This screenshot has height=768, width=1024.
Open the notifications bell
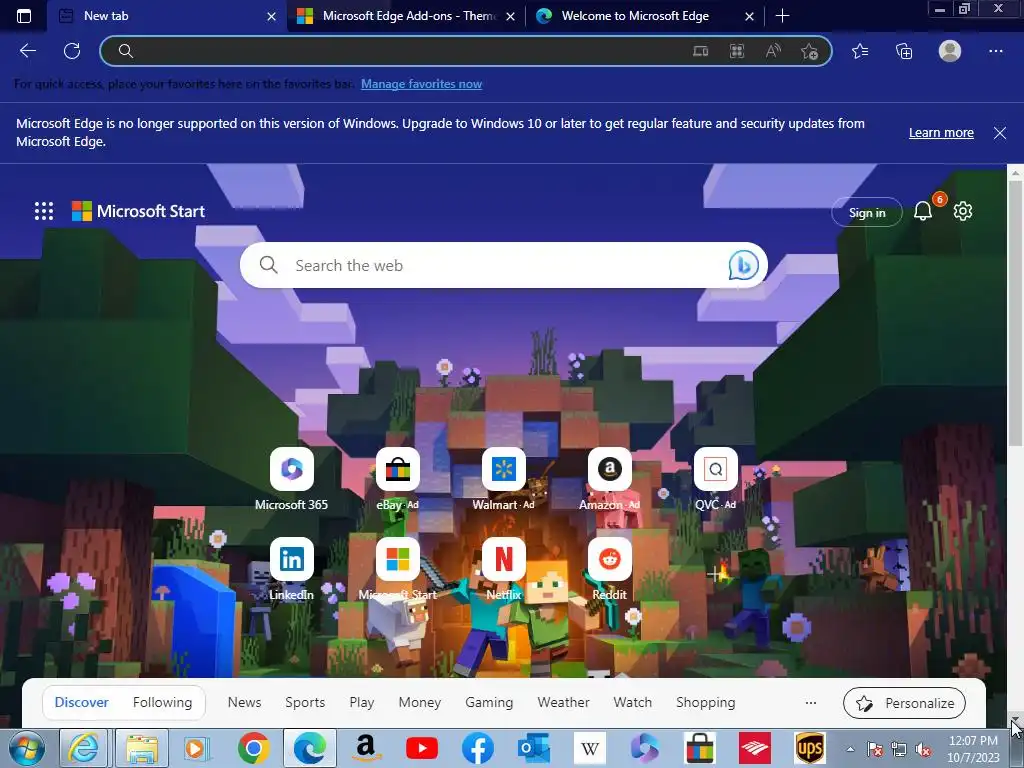pos(923,210)
